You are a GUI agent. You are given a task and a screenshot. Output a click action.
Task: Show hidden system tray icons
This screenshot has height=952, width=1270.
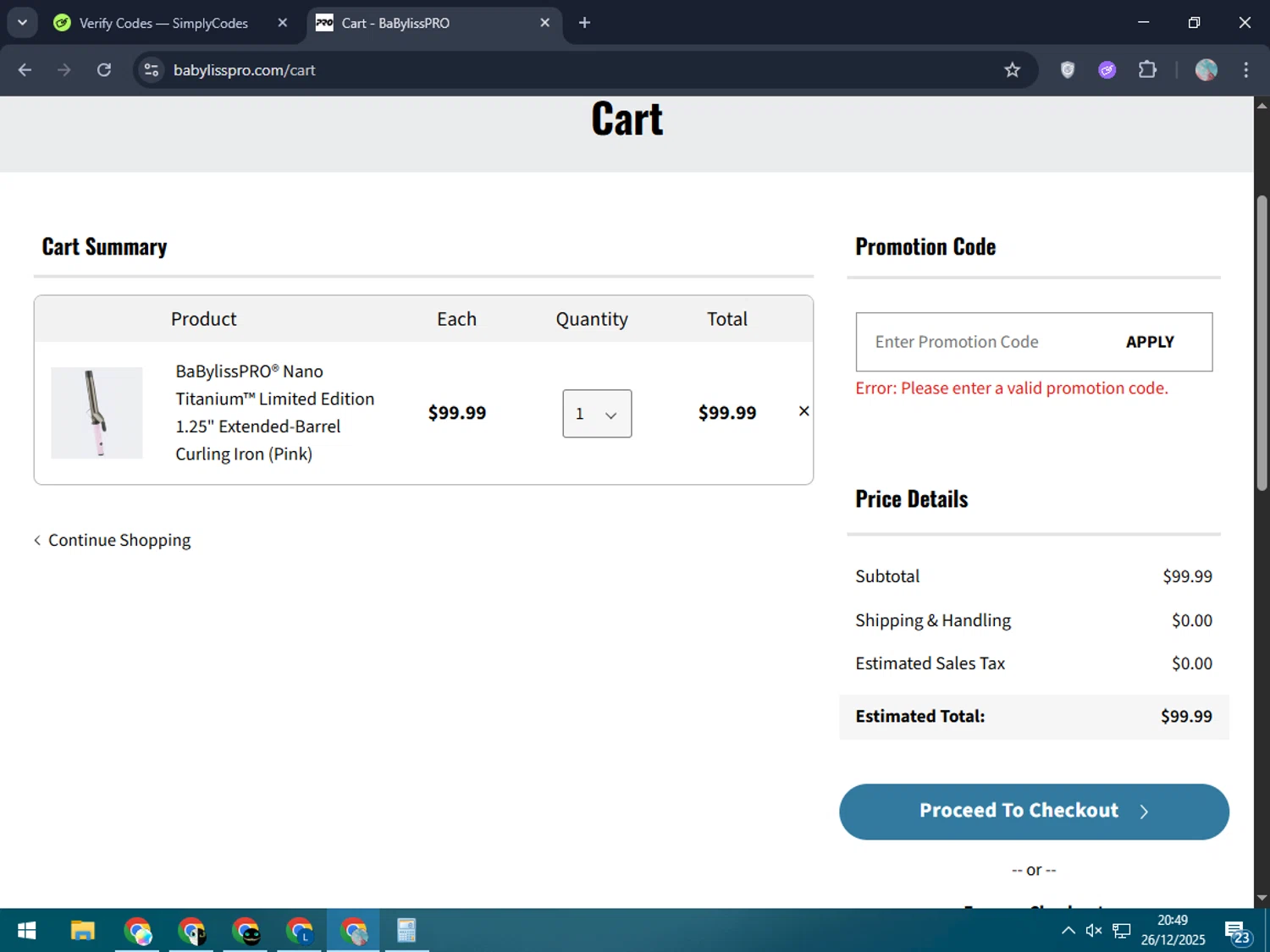coord(1068,931)
